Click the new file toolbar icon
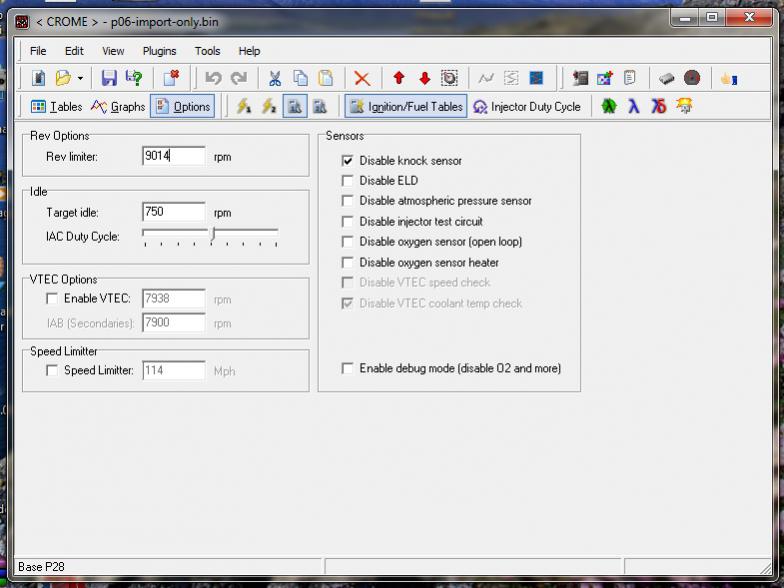784x588 pixels. click(x=38, y=78)
